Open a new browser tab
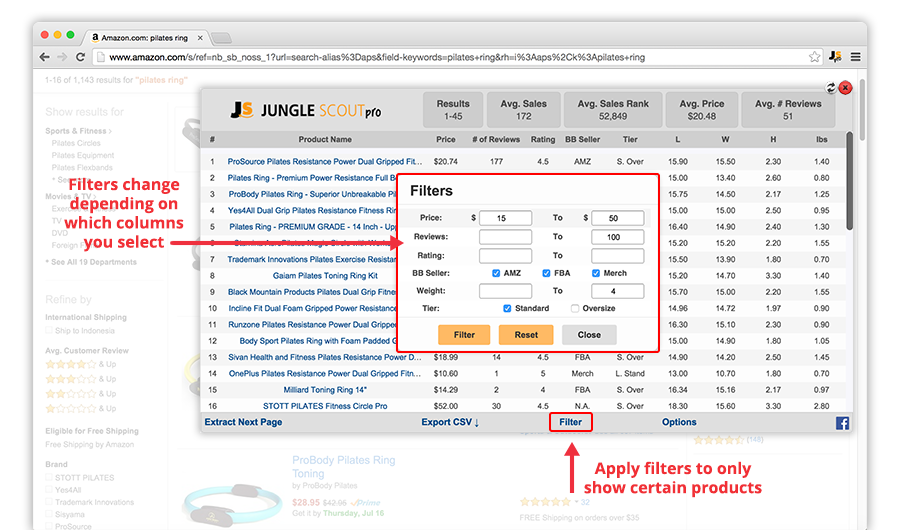Viewport: 900px width, 530px height. point(222,38)
